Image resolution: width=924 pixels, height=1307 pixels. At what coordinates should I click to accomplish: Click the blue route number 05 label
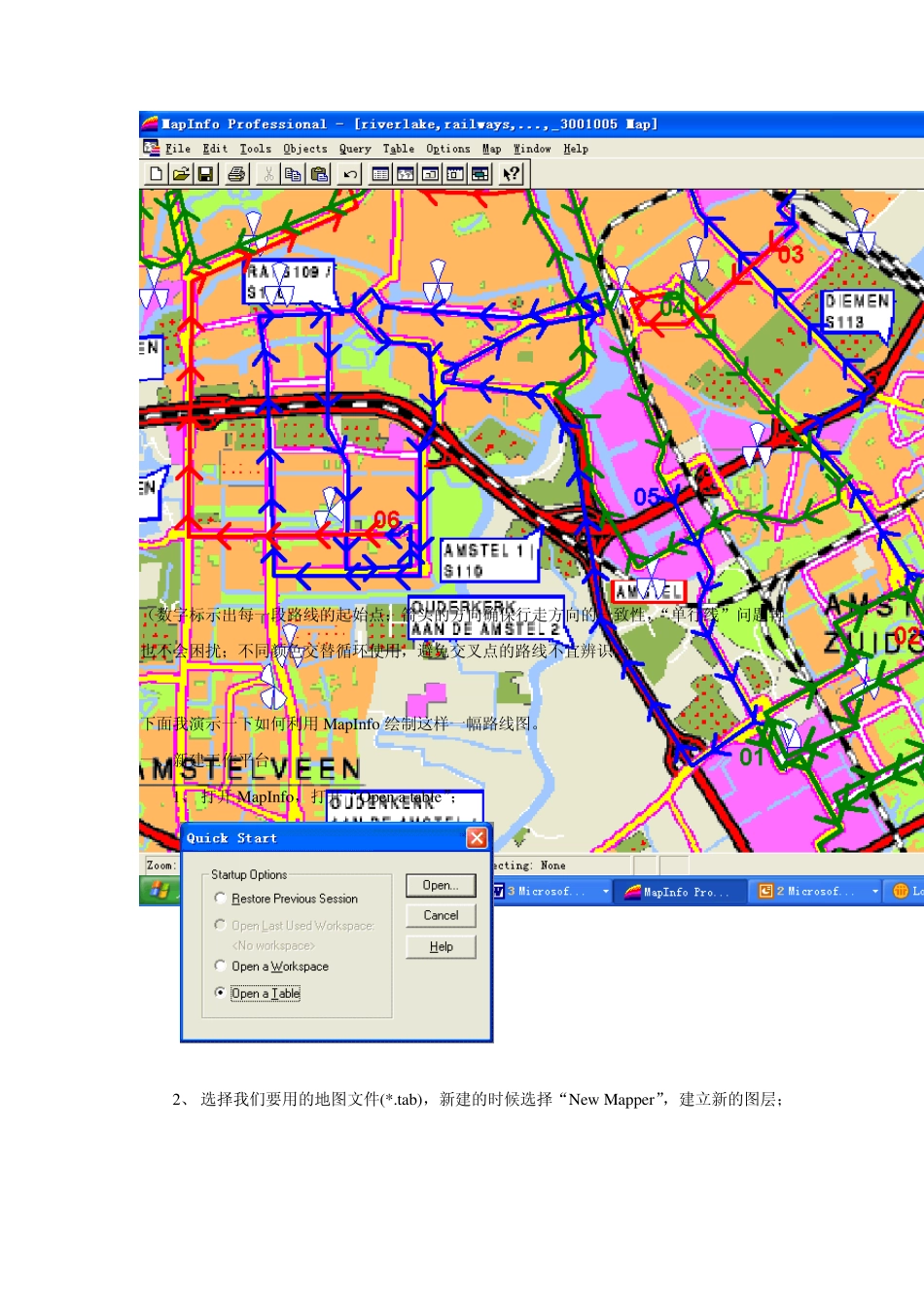click(647, 497)
